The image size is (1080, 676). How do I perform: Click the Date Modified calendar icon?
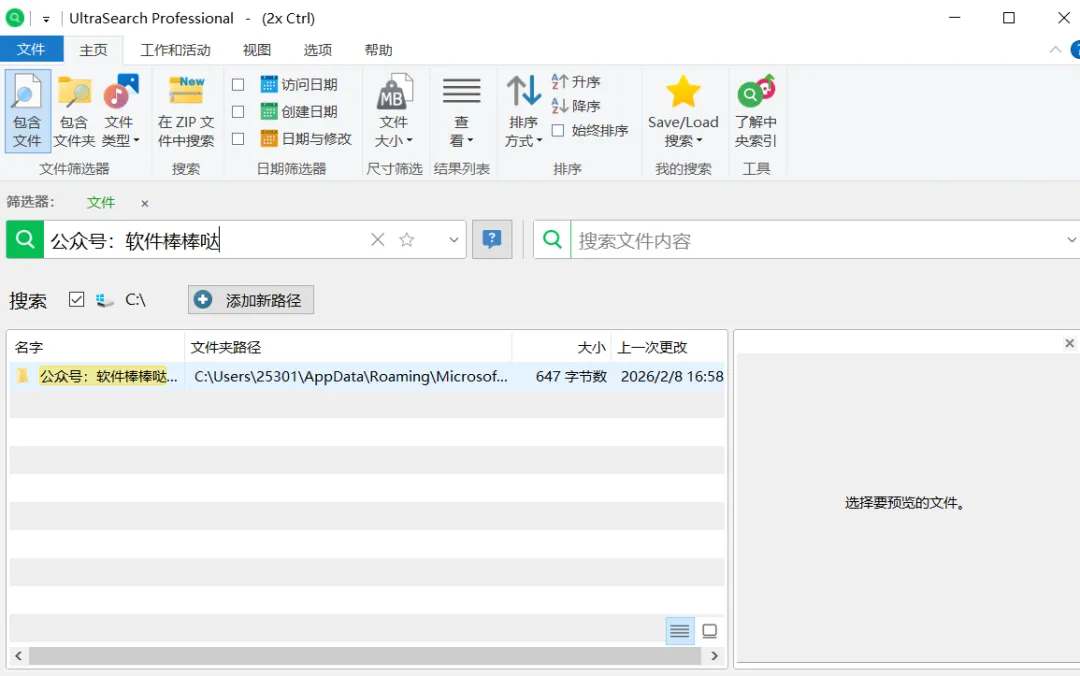point(269,138)
